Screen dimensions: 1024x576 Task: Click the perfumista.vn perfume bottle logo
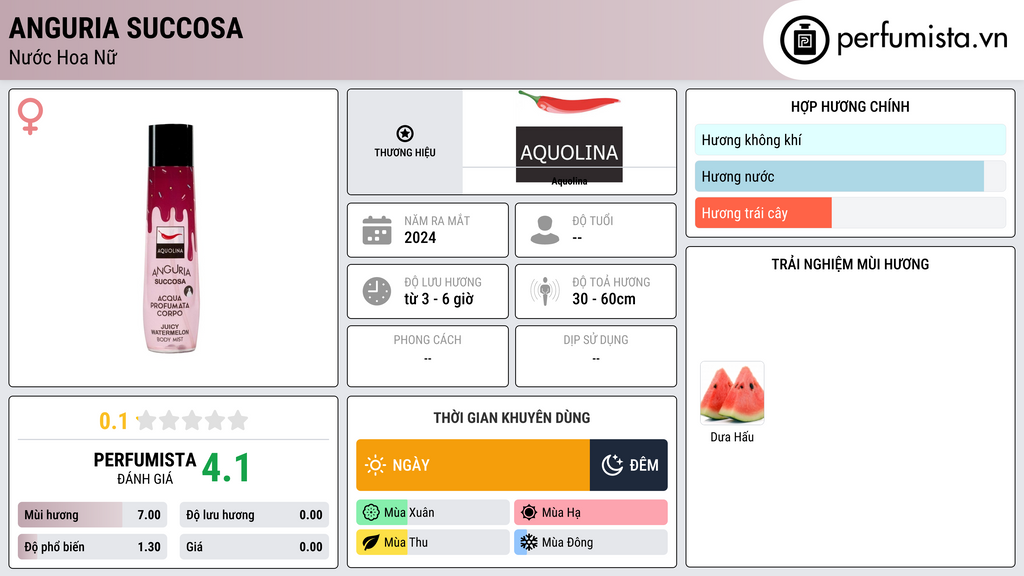[803, 40]
